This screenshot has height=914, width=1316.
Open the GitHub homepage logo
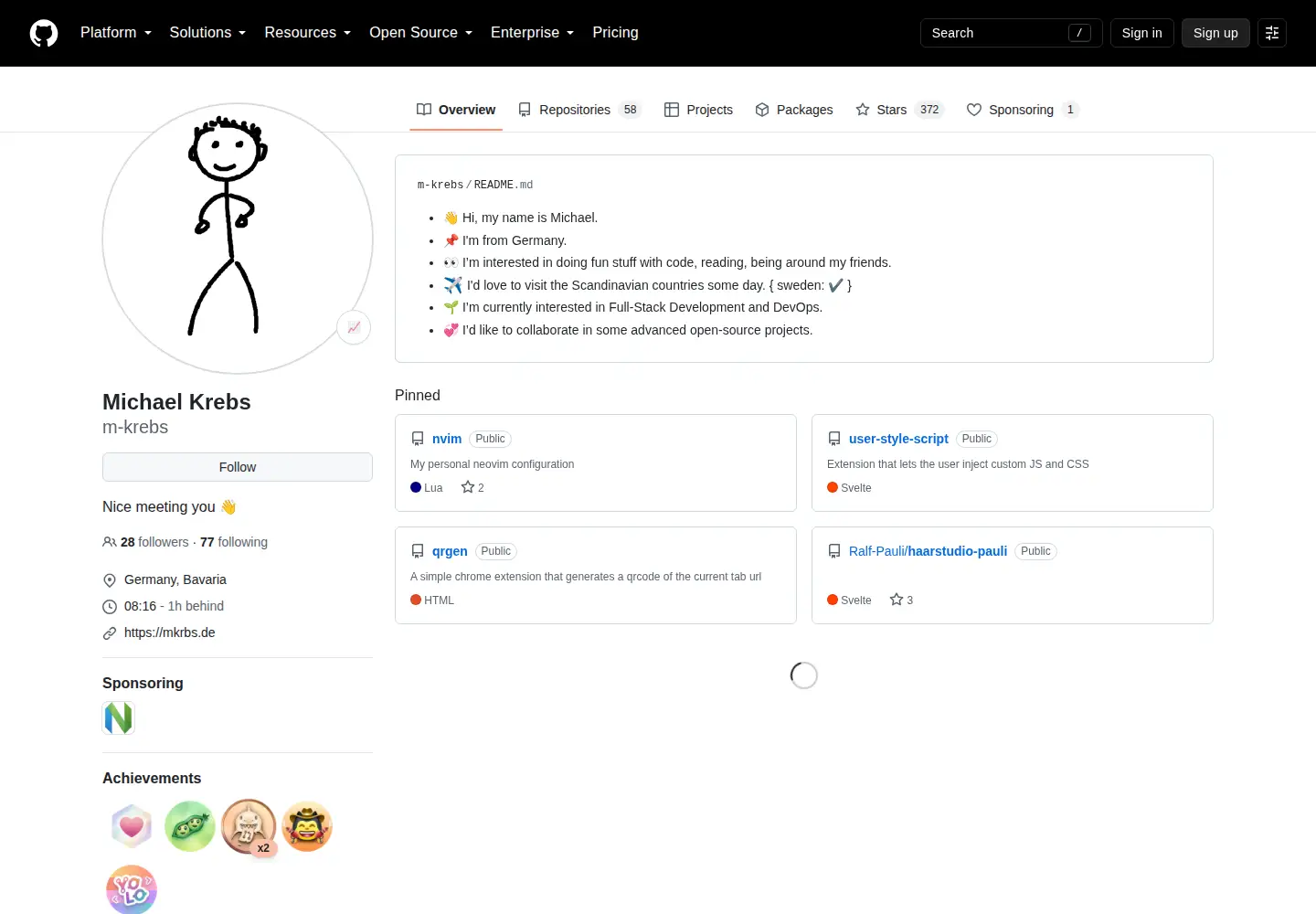[x=44, y=33]
